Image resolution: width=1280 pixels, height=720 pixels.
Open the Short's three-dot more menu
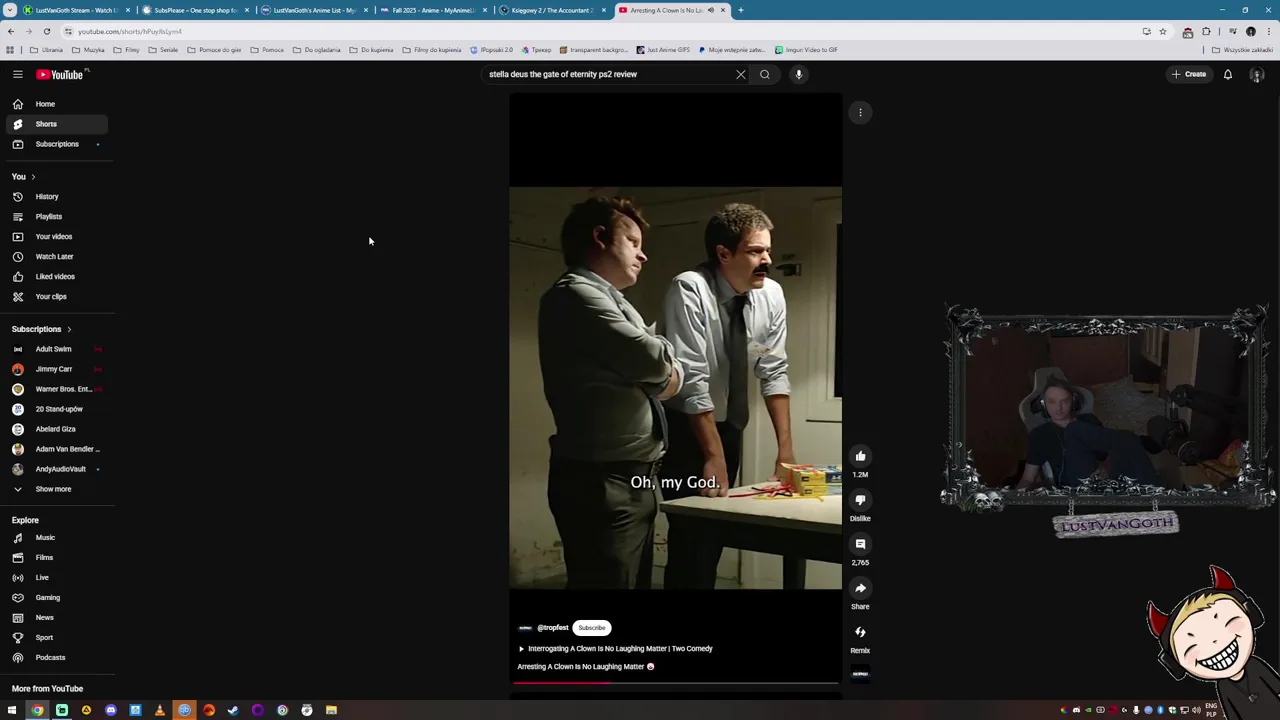click(860, 112)
